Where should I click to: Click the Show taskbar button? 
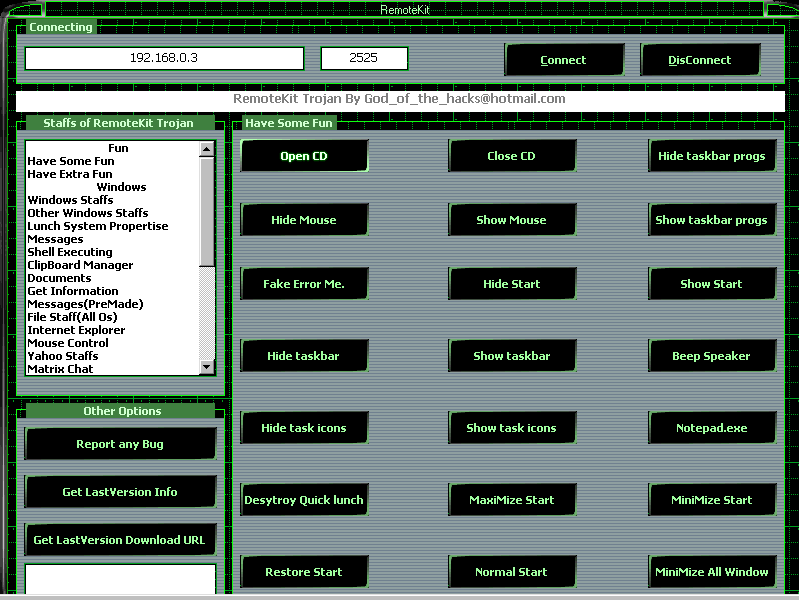(512, 356)
